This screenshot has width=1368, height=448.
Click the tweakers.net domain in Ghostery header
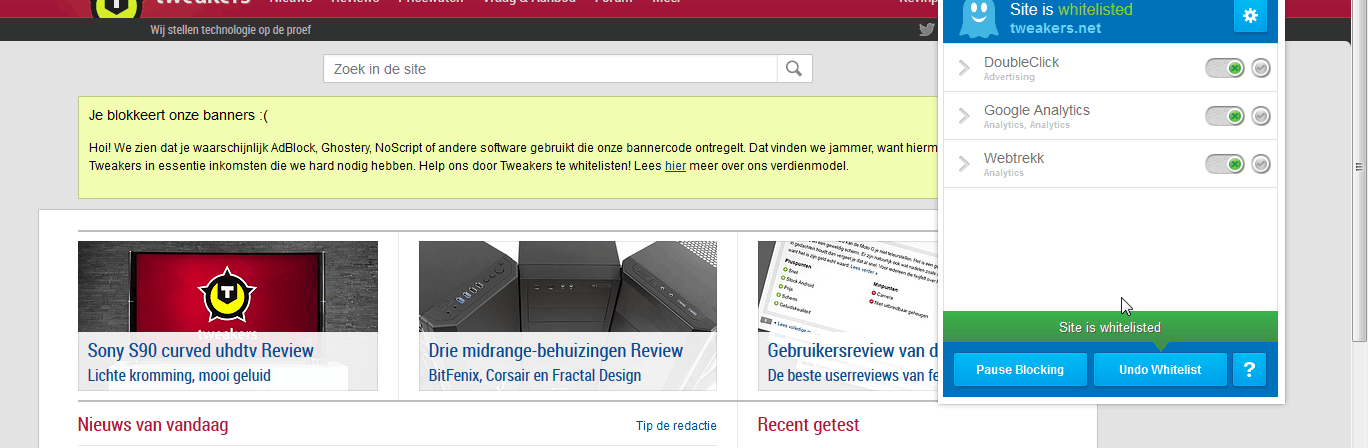1055,28
